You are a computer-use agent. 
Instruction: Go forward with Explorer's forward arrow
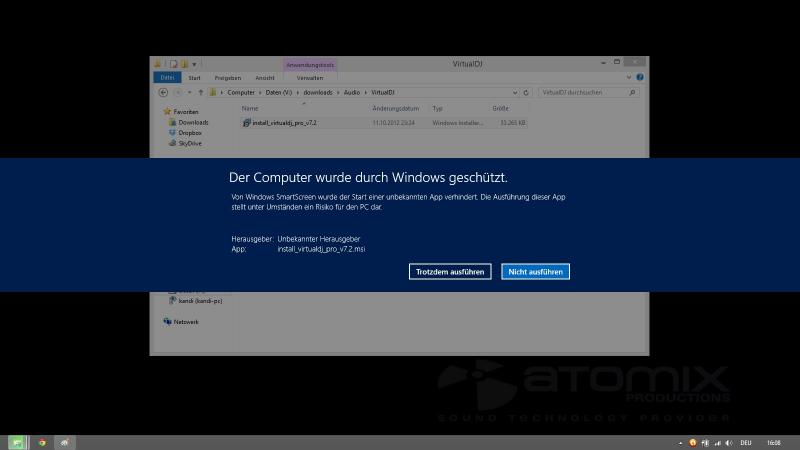click(178, 92)
